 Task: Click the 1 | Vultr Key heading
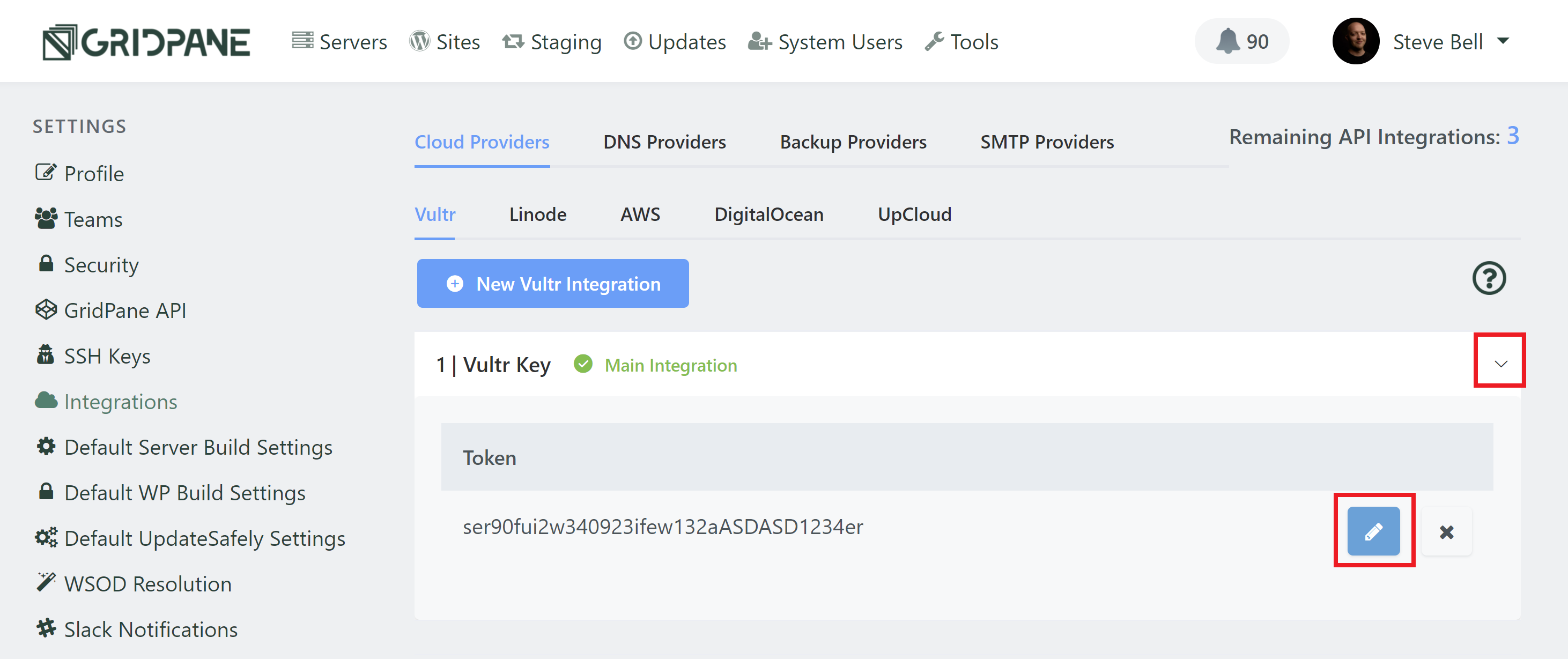point(493,365)
